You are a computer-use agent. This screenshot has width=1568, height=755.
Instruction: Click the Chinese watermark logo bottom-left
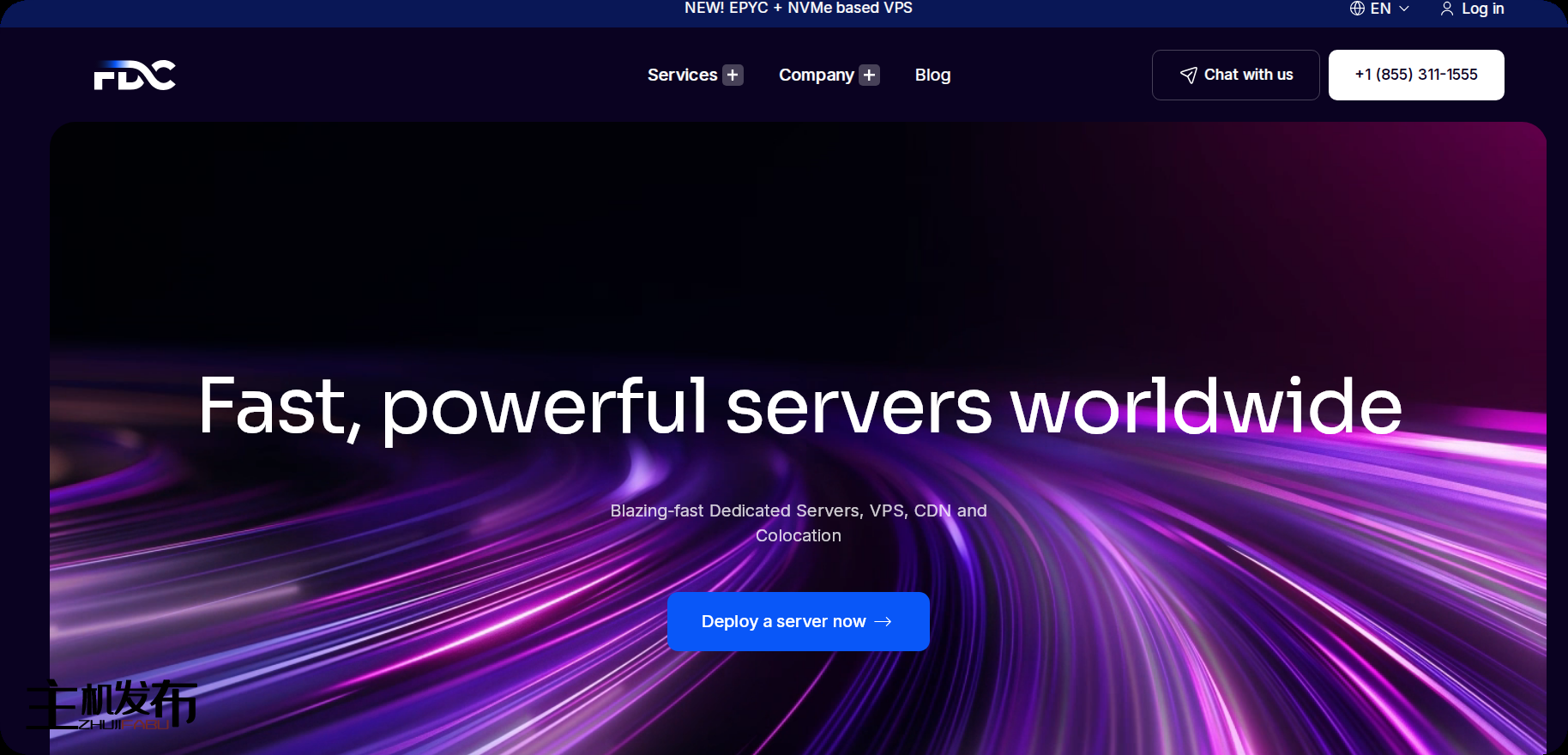click(112, 705)
